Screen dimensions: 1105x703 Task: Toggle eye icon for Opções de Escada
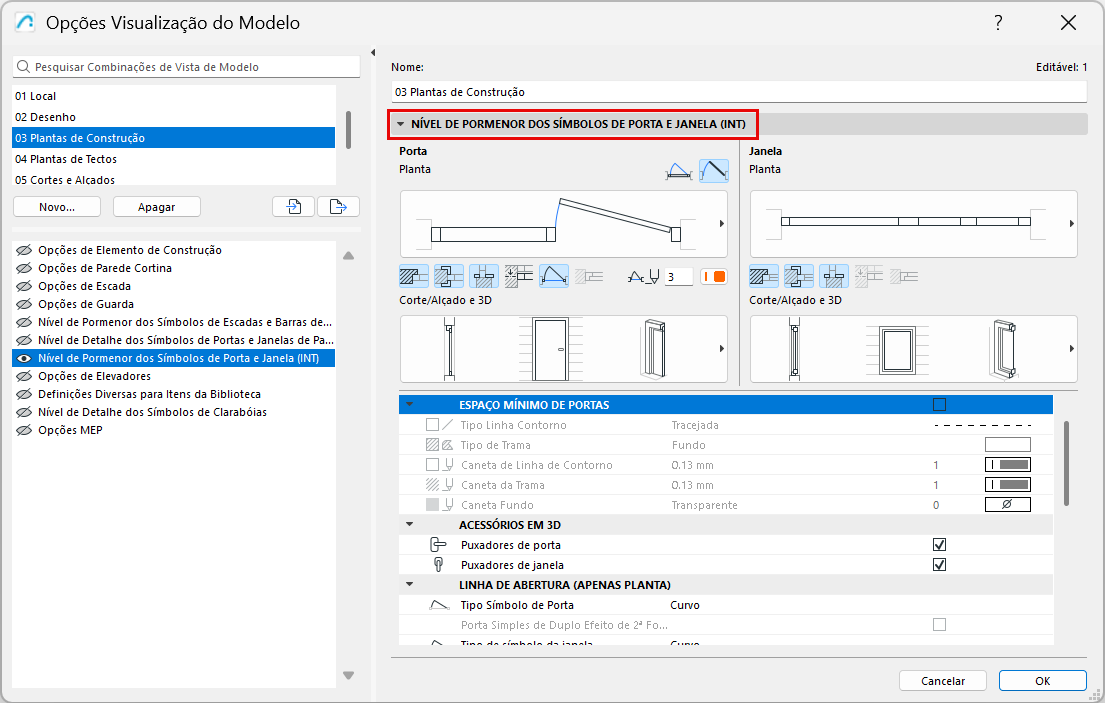point(24,286)
